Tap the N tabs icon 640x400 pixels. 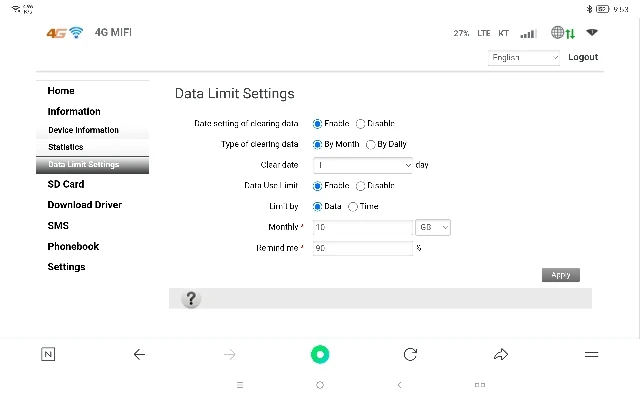(48, 354)
